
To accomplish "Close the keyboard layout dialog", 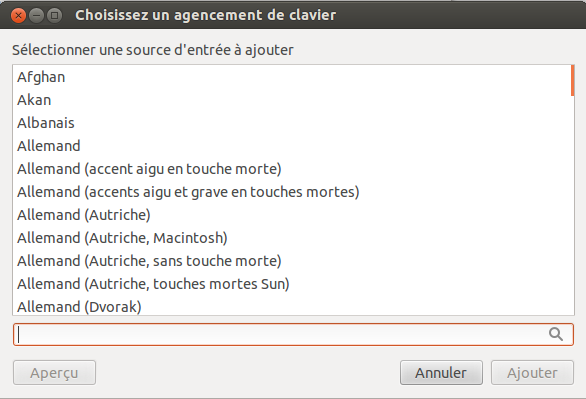I will pos(18,15).
